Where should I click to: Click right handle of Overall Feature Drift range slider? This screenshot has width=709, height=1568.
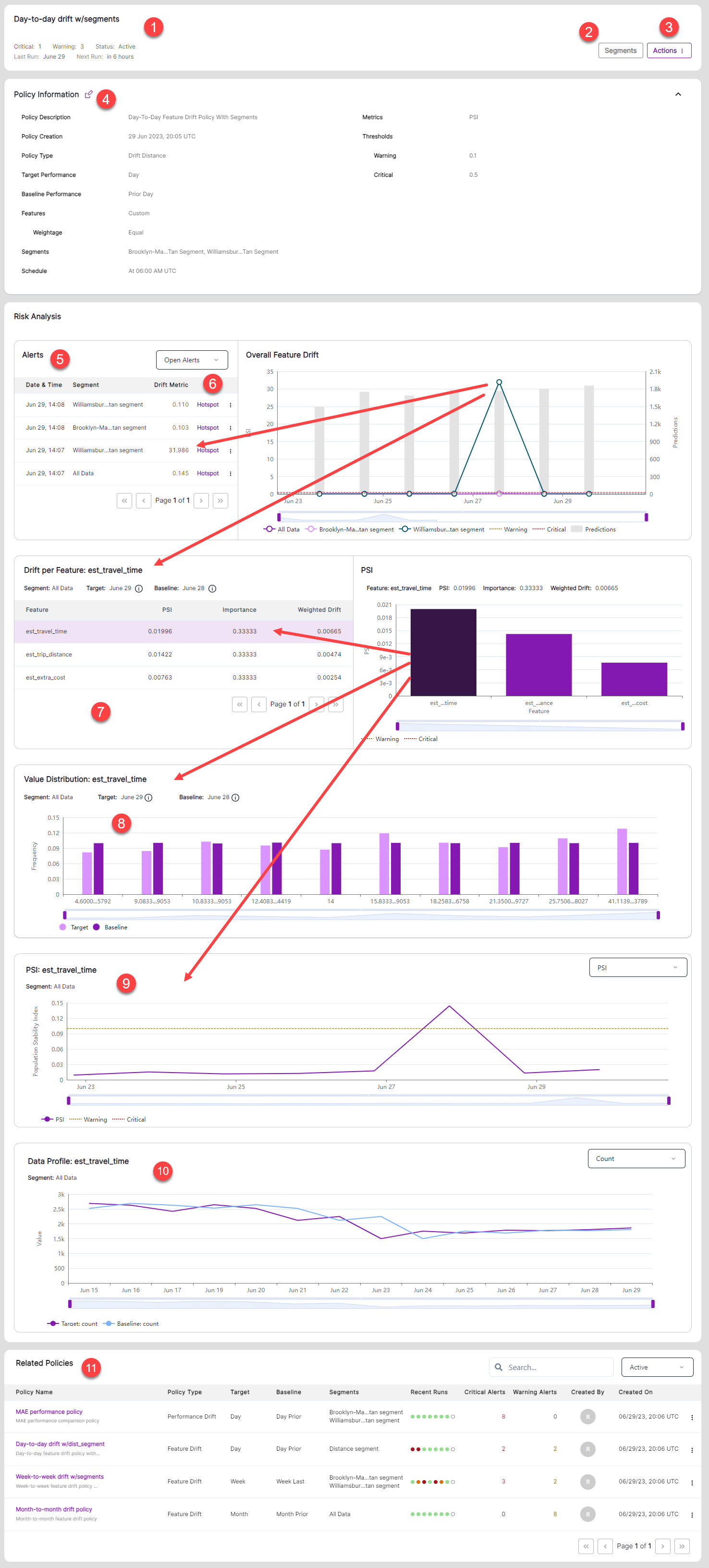(x=647, y=518)
